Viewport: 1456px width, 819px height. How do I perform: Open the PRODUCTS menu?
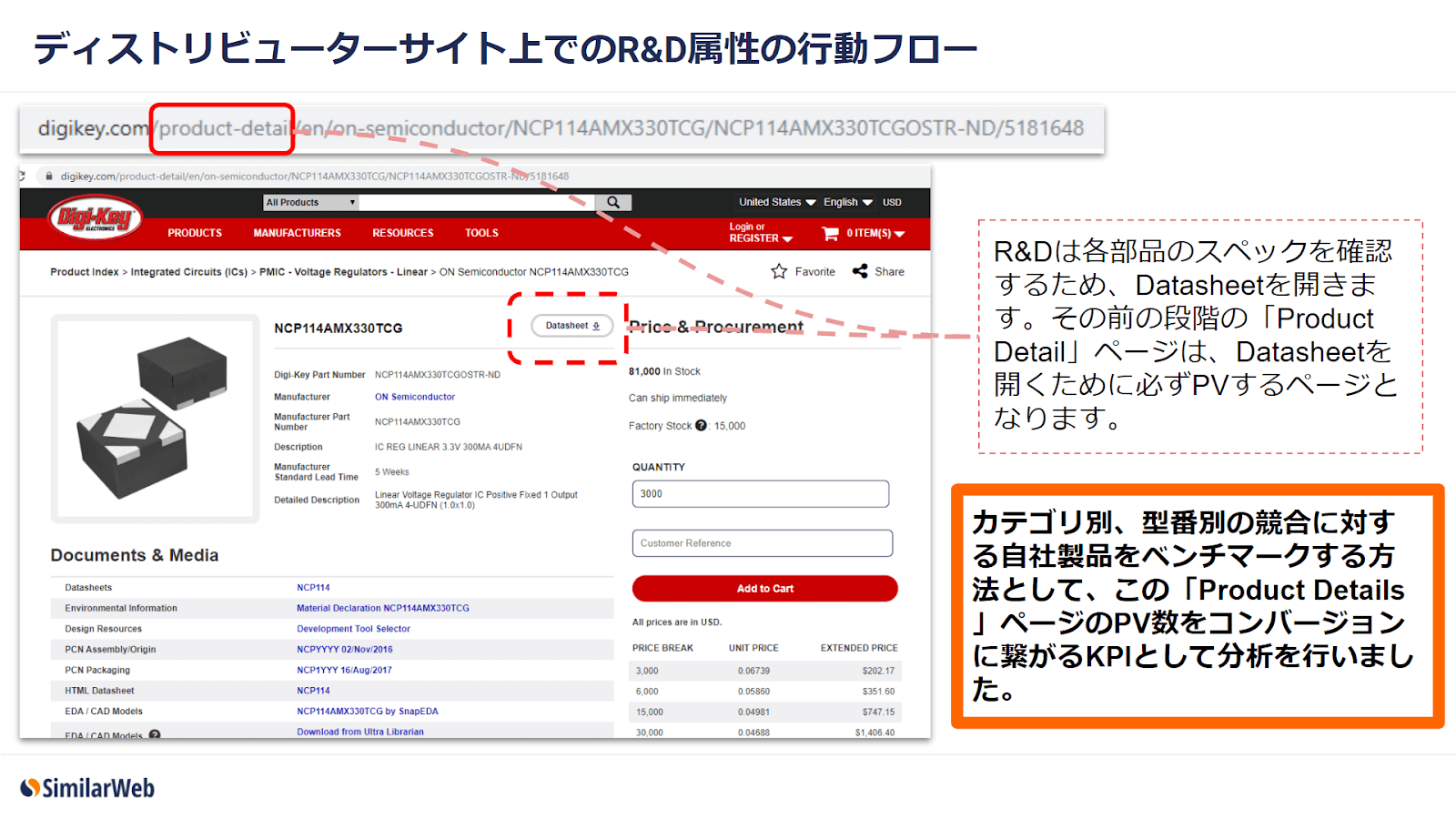coord(195,233)
